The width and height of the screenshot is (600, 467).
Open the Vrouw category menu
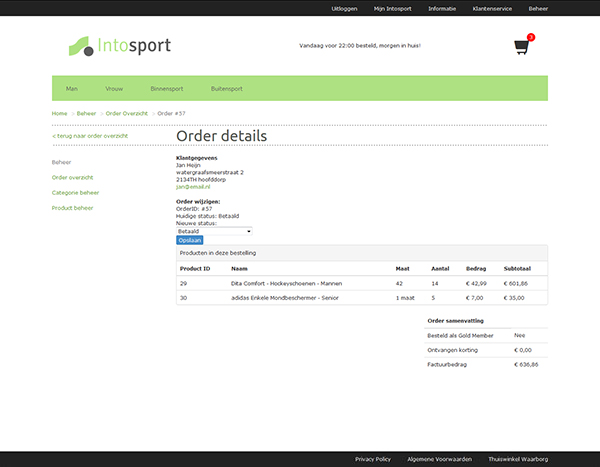click(x=114, y=88)
